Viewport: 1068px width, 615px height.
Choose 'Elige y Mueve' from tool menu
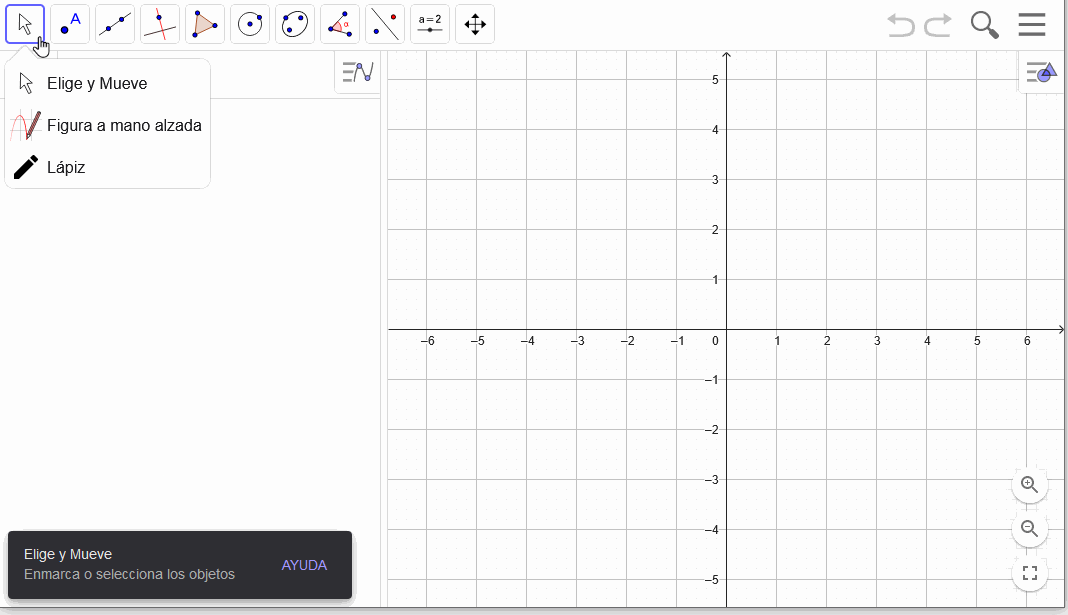(108, 83)
